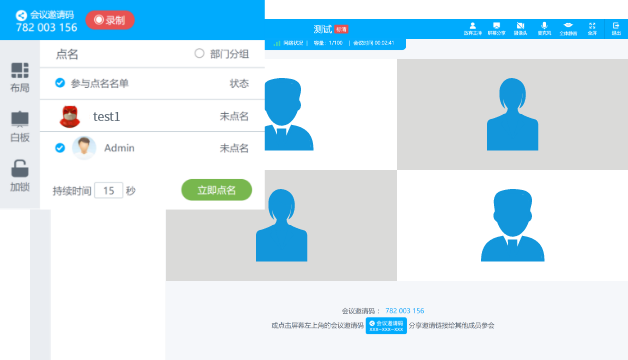
Task: Select the bottom-right male silhouette video tile
Action: click(x=513, y=225)
